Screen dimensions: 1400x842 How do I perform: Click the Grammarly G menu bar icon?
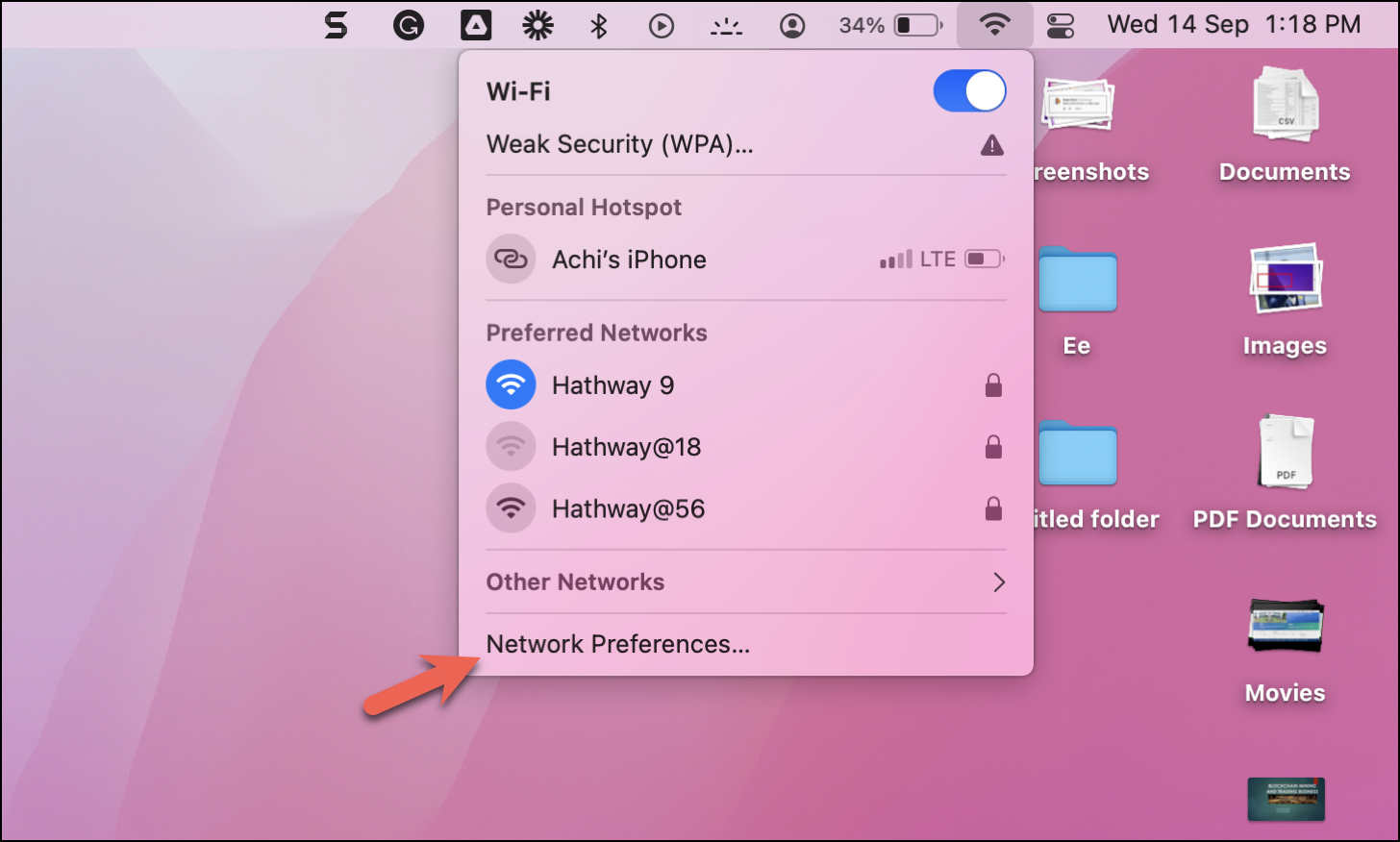coord(409,25)
